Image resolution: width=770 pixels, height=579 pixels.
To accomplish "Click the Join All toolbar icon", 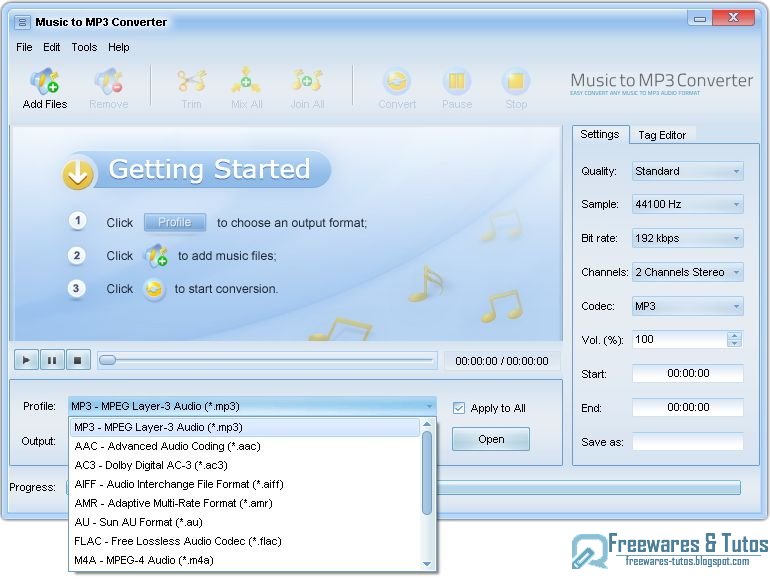I will pos(307,82).
